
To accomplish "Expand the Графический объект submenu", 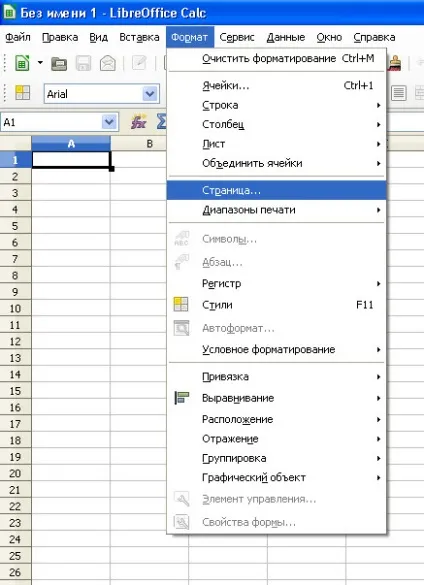I will click(x=276, y=478).
